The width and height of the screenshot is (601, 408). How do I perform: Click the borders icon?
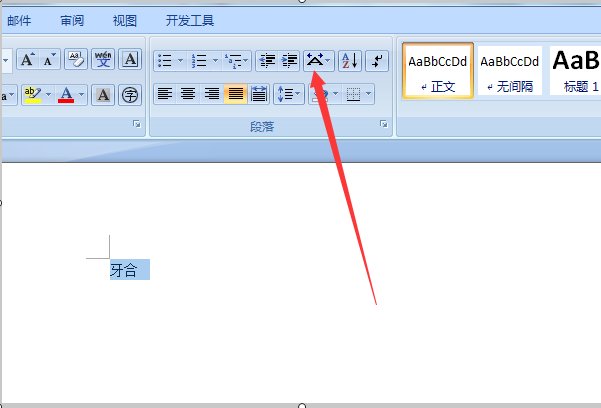click(x=353, y=94)
